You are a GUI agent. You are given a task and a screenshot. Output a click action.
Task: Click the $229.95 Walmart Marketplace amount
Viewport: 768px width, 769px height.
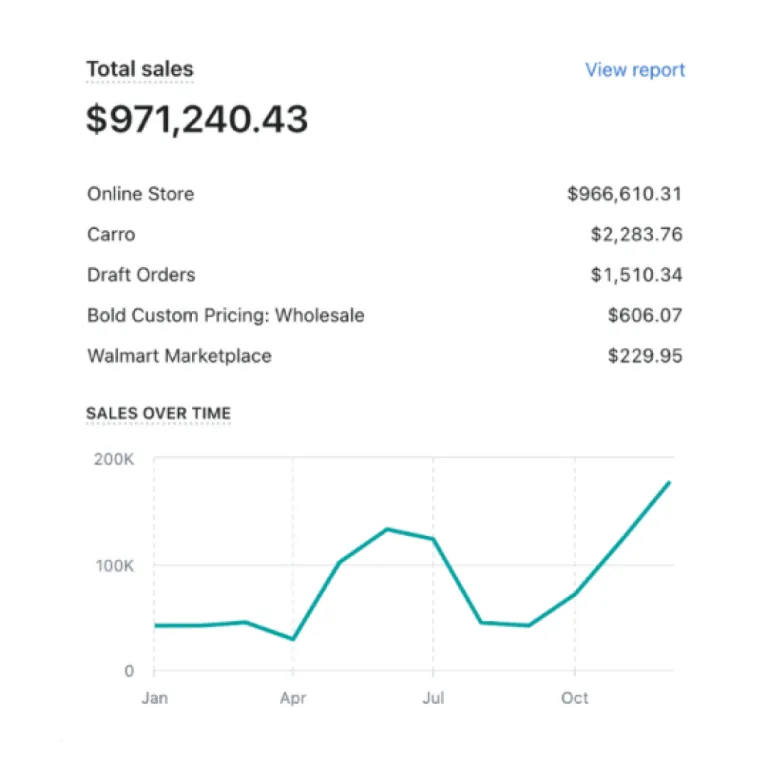645,356
